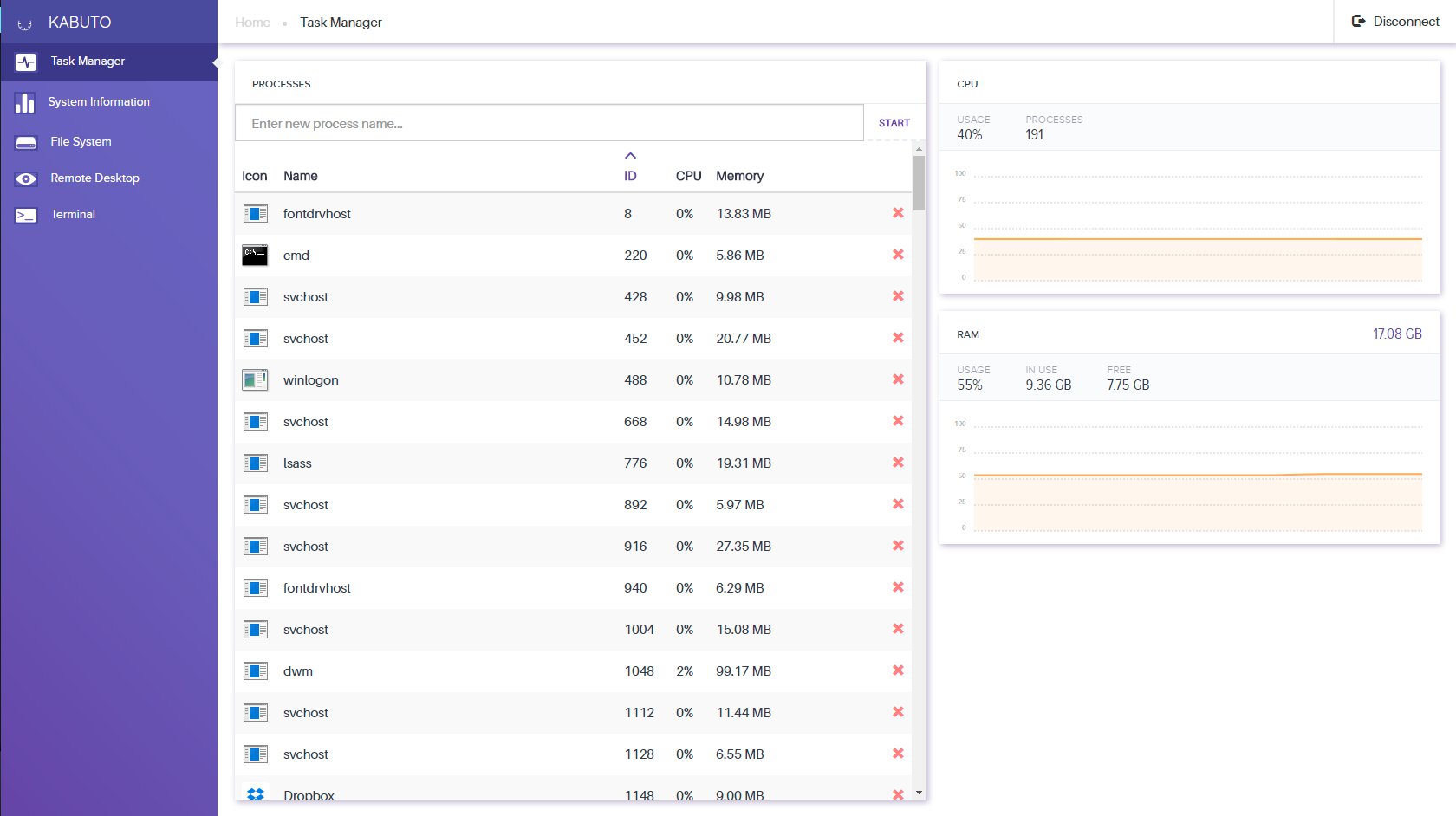Click the cmd console icon

click(255, 255)
